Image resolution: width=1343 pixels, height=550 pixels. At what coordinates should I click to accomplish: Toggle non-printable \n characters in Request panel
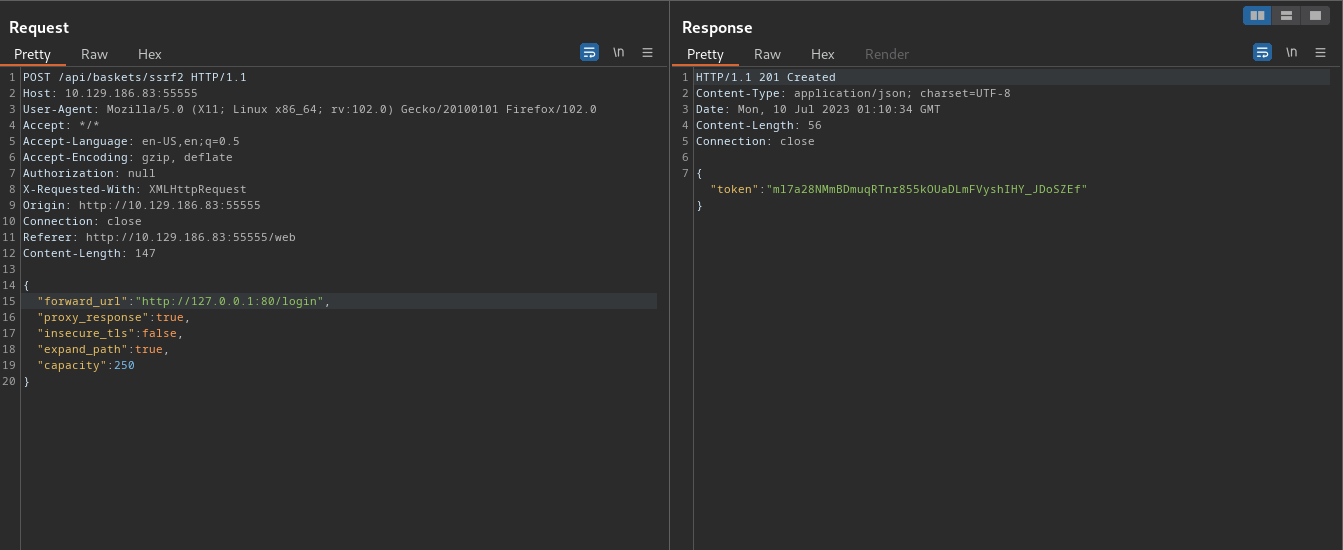pos(619,52)
